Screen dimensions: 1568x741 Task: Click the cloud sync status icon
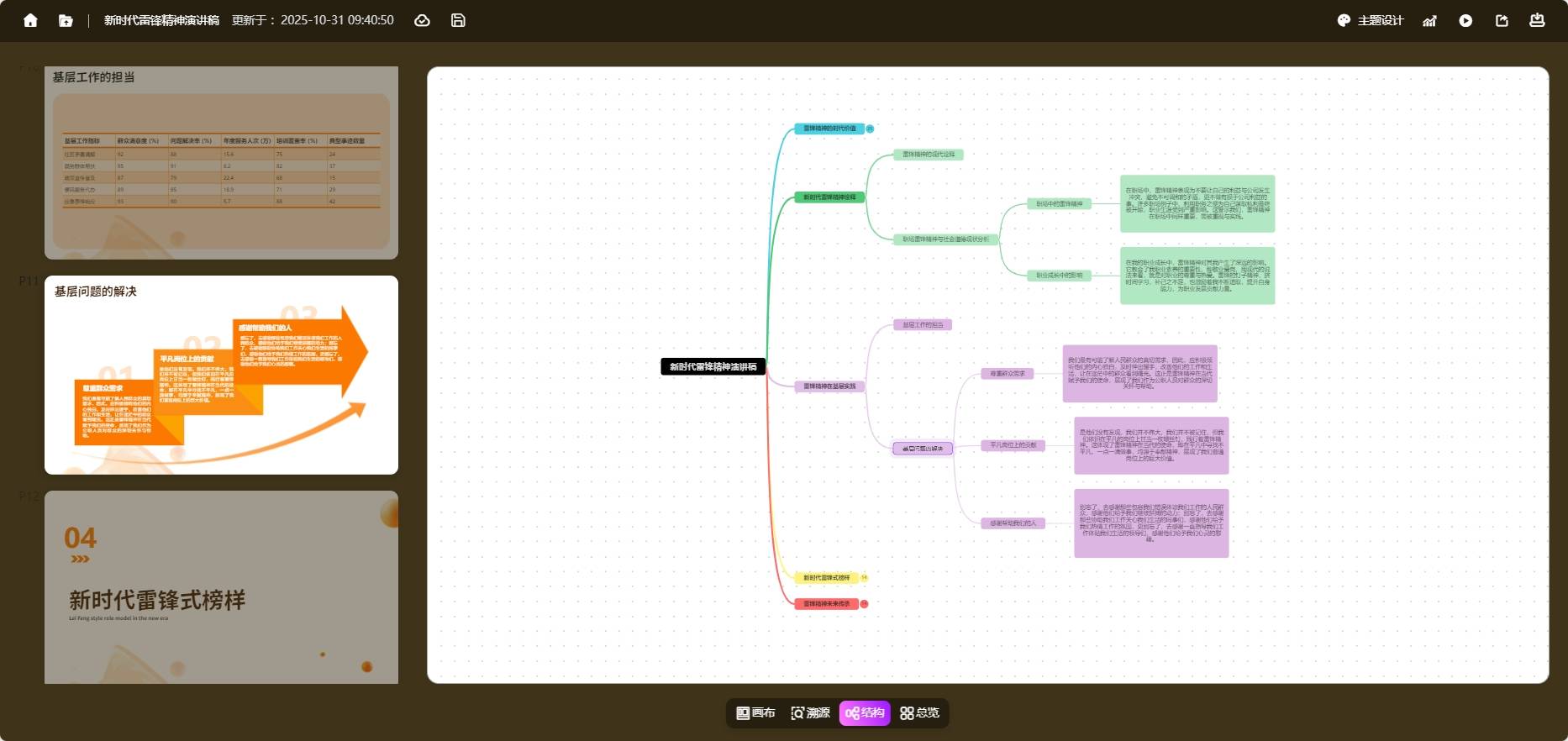tap(423, 20)
